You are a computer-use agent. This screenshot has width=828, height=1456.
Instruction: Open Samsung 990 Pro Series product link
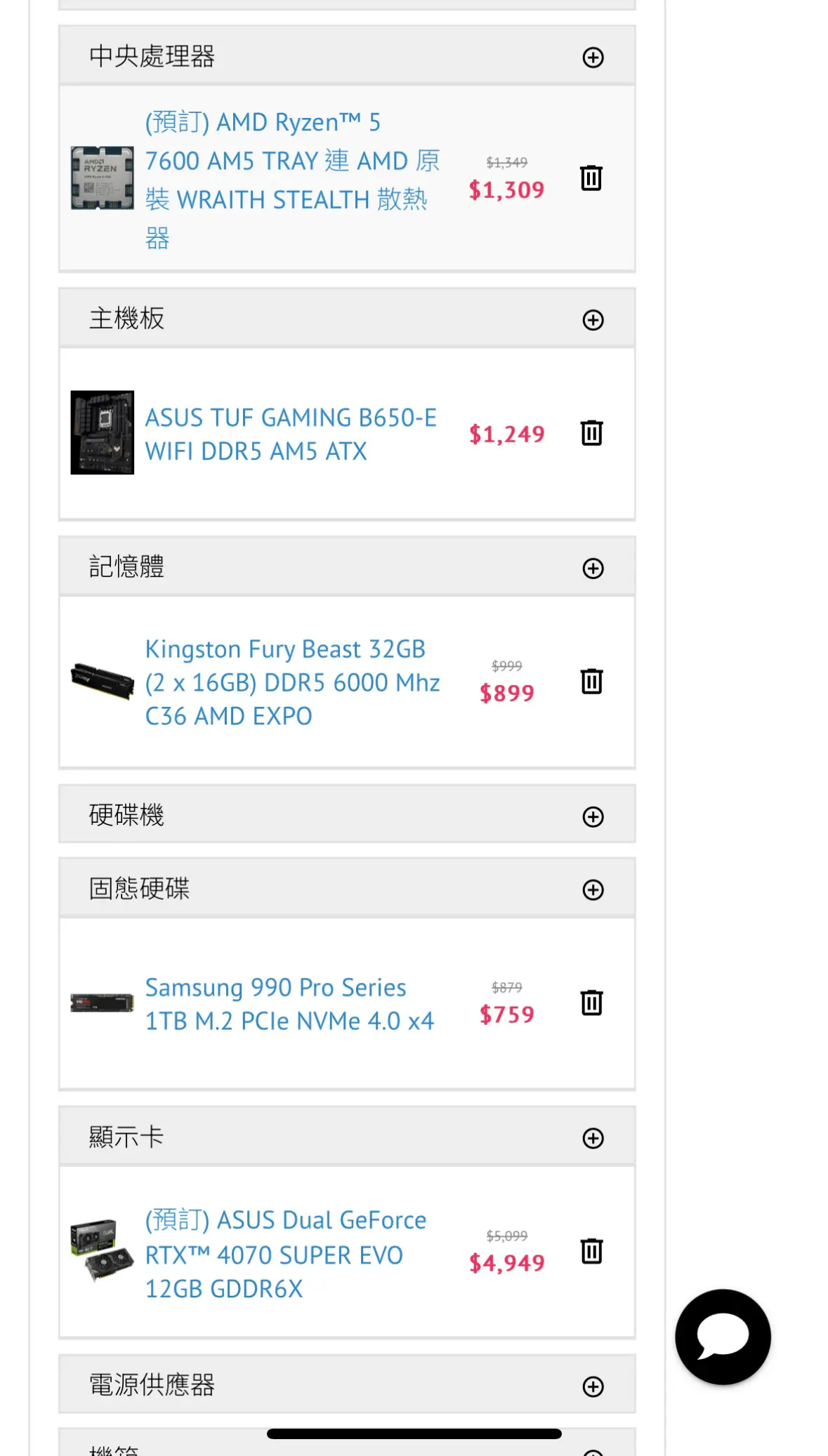click(x=289, y=1004)
